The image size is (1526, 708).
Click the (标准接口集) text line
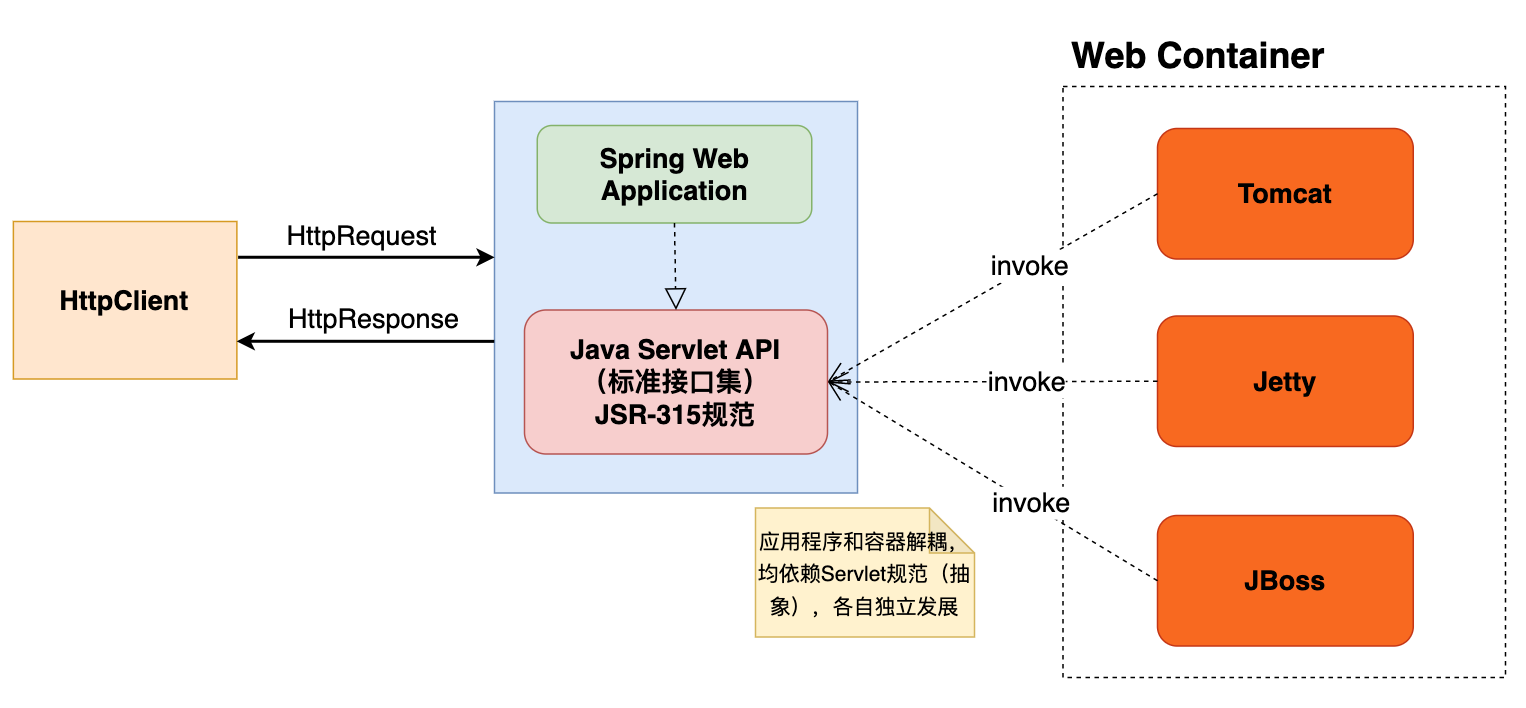(x=674, y=383)
